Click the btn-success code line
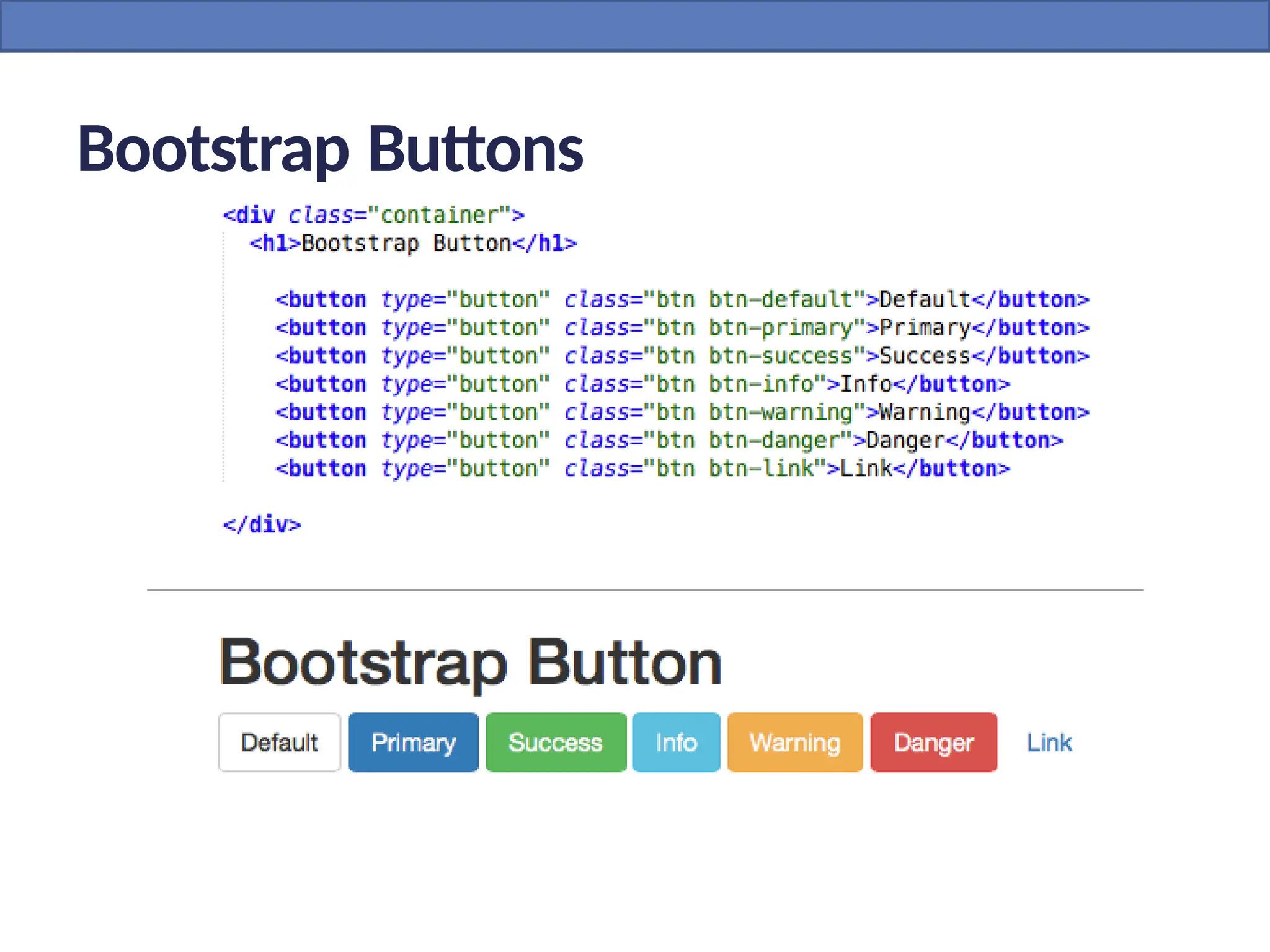Viewport: 1270px width, 952px height. (682, 356)
